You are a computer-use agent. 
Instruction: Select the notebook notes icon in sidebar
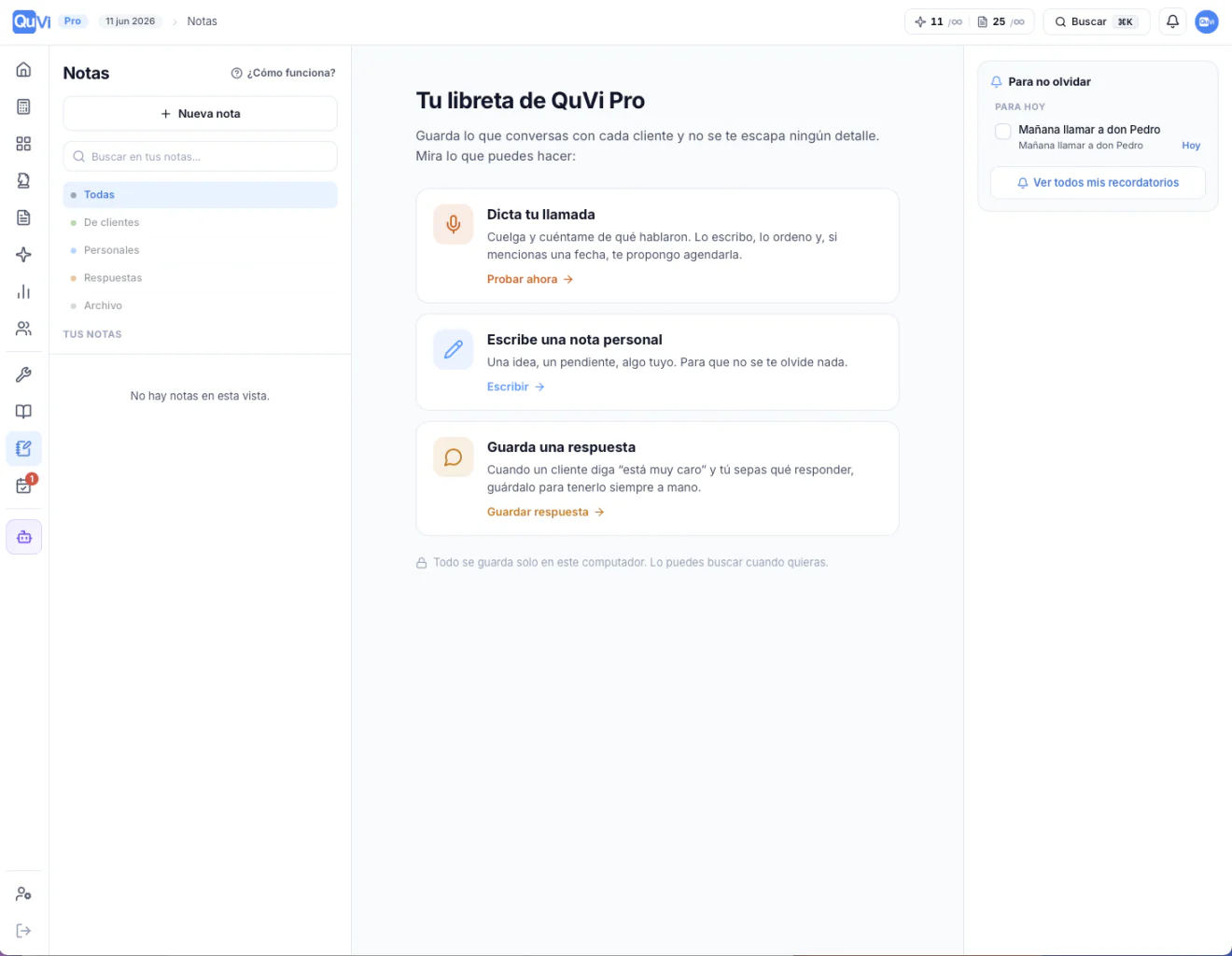pos(24,449)
